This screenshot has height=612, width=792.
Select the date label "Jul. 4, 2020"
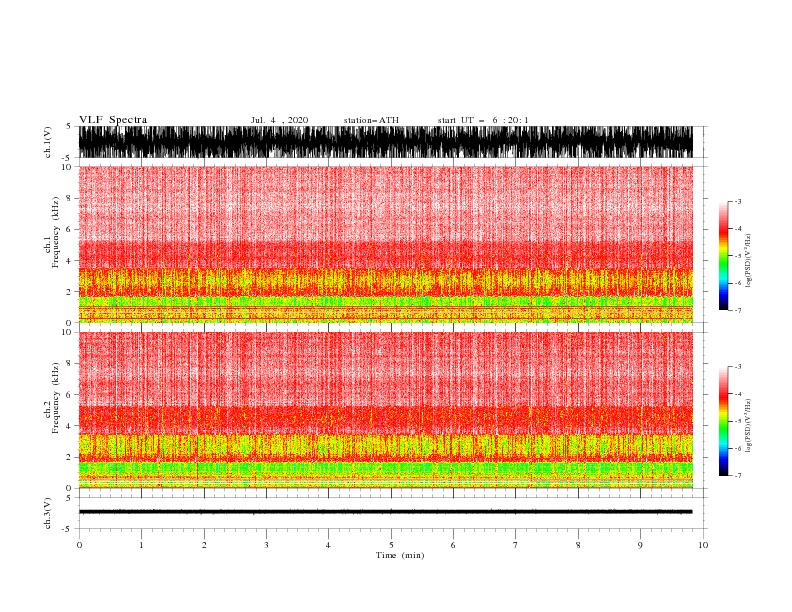tap(279, 120)
